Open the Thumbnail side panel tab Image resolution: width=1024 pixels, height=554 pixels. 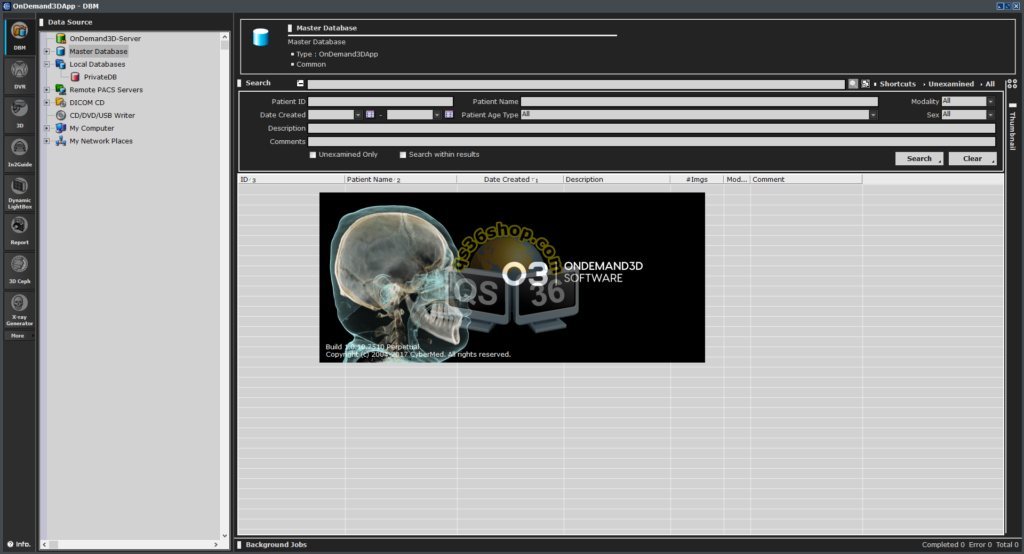pyautogui.click(x=1012, y=129)
